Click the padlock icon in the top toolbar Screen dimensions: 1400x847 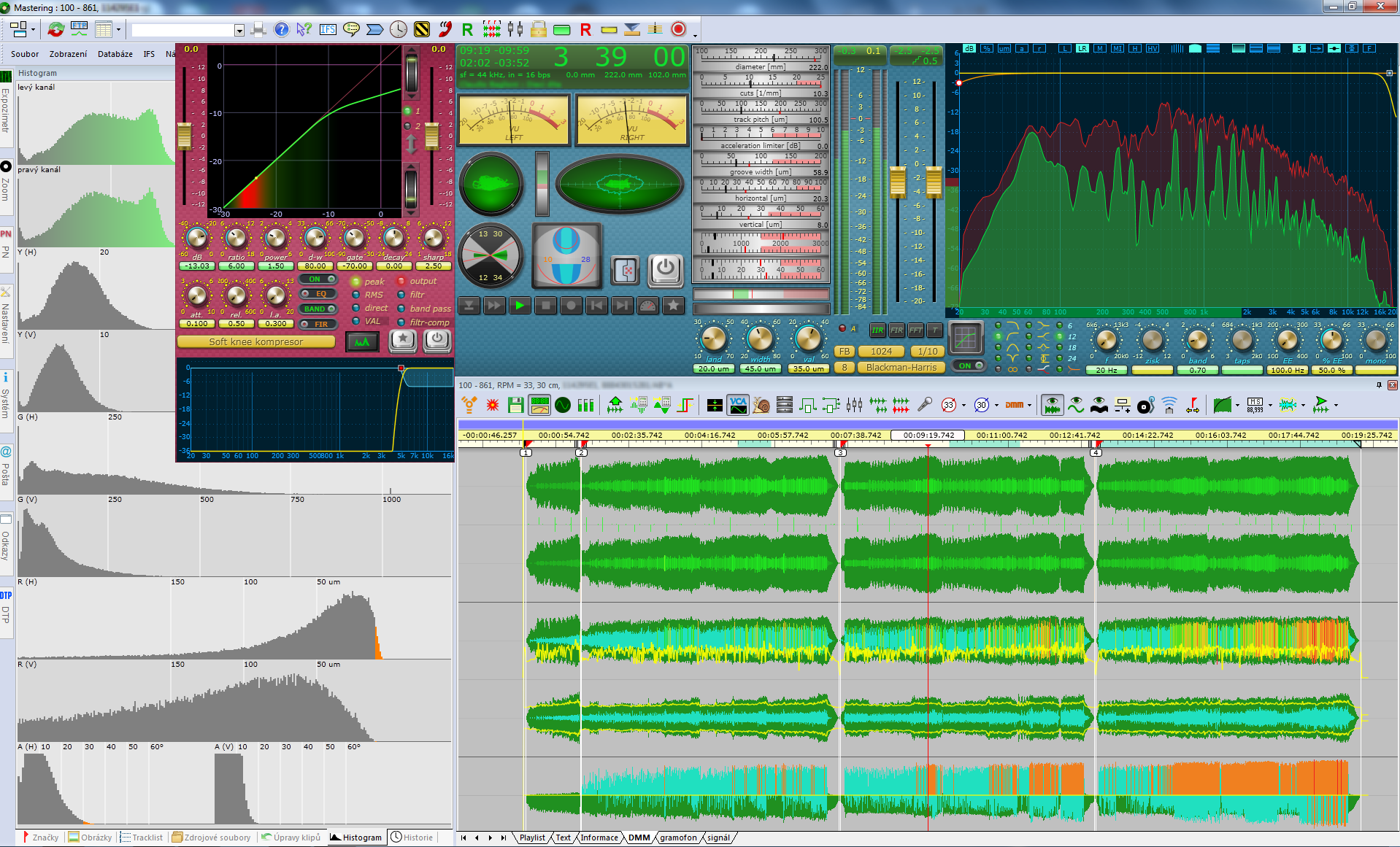pyautogui.click(x=539, y=30)
